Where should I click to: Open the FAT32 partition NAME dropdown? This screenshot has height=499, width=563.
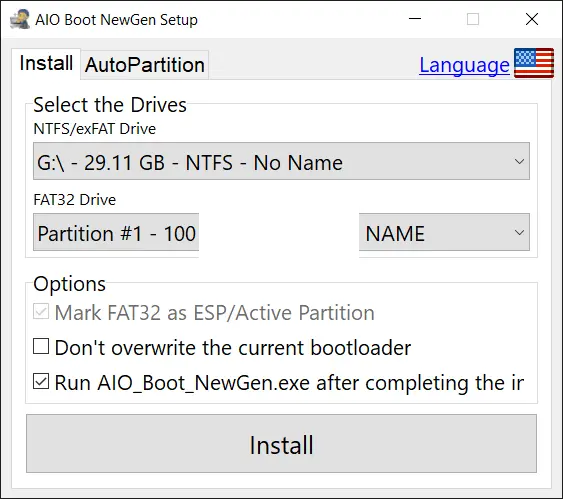coord(444,232)
